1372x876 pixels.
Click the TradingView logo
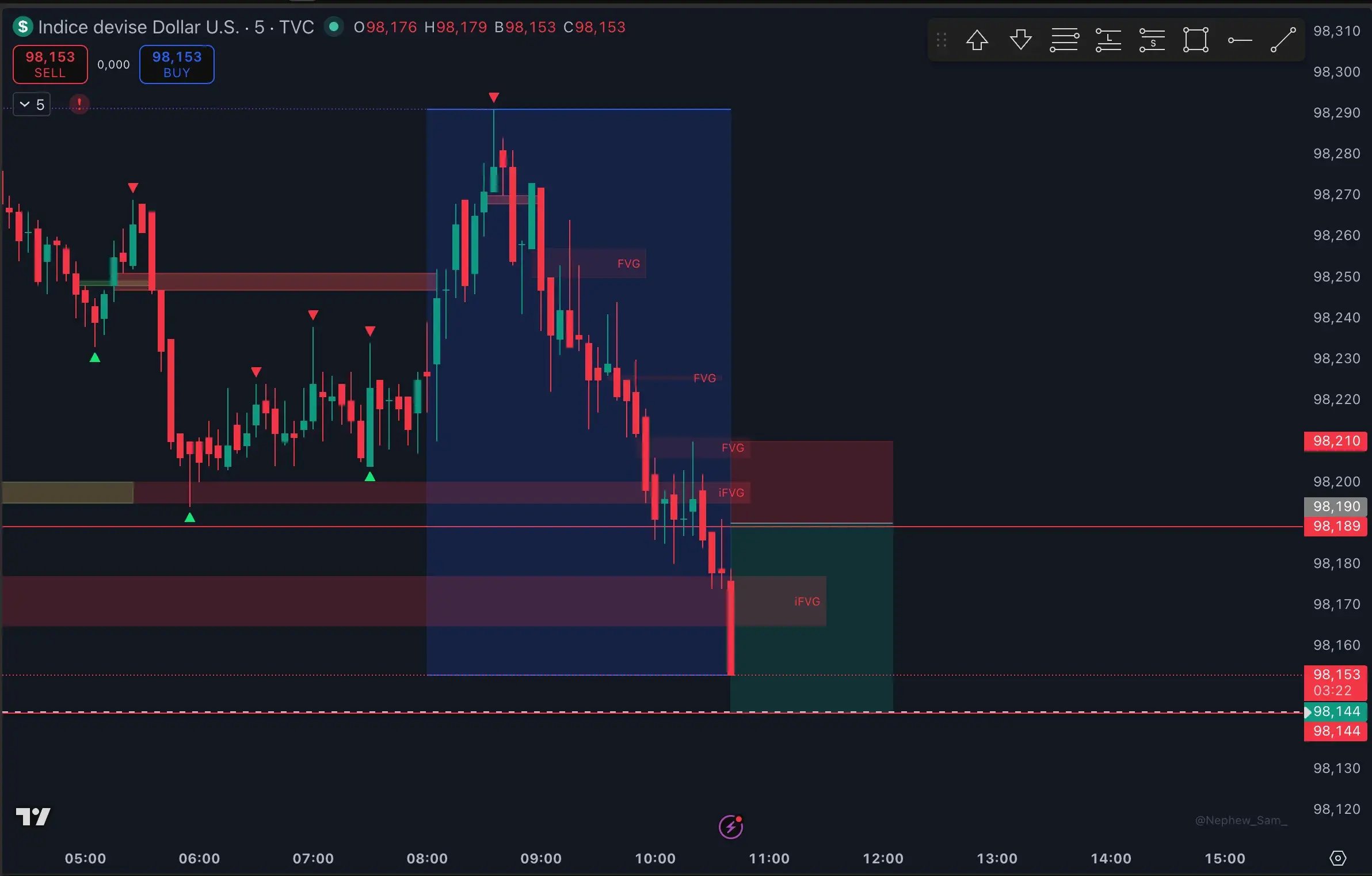coord(33,816)
